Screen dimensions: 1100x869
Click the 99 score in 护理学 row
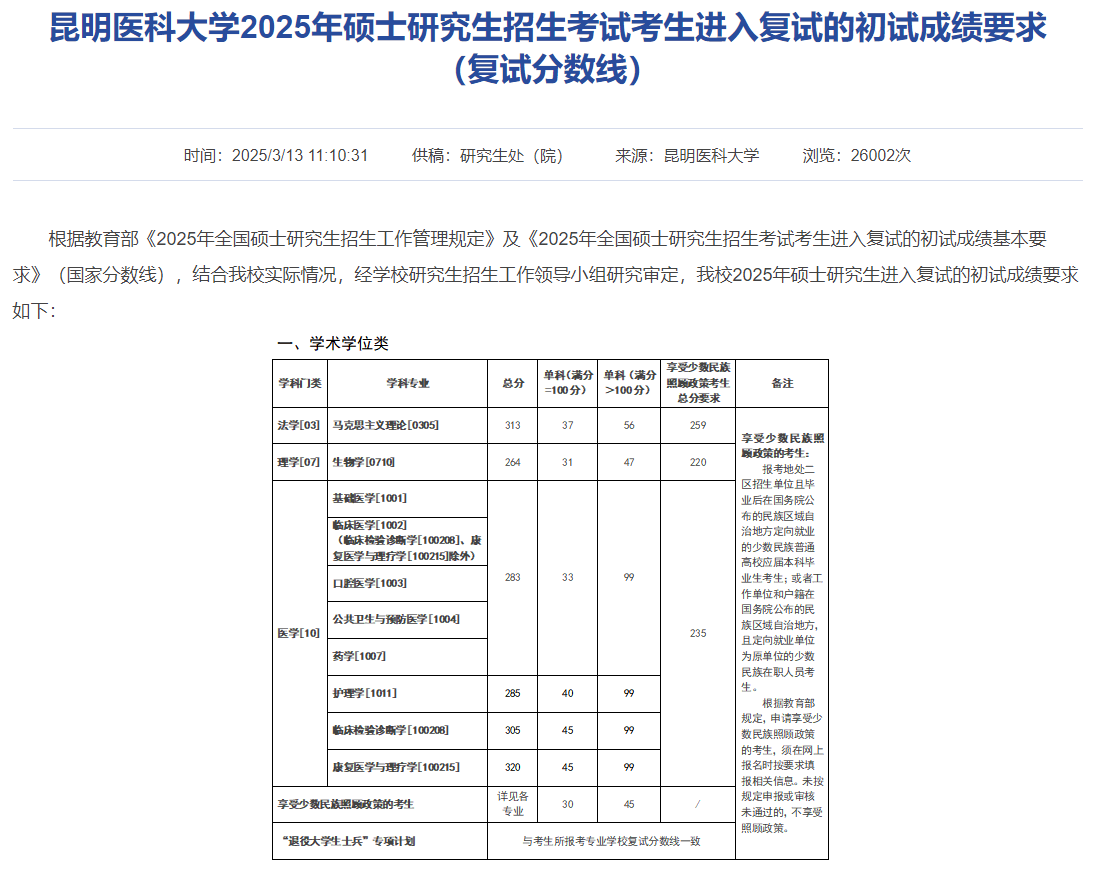point(629,694)
